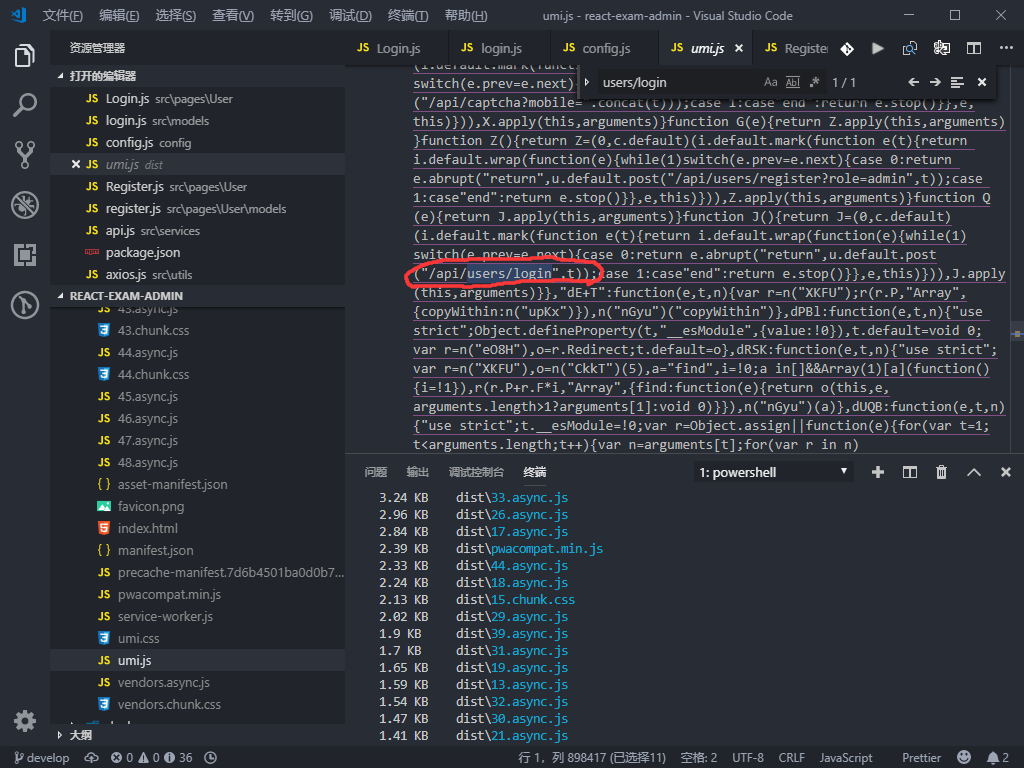Open the Source Control view
The image size is (1024, 768).
click(25, 155)
